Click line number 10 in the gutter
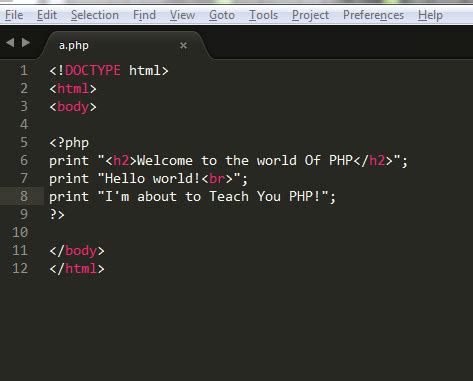The height and width of the screenshot is (381, 473). point(20,232)
